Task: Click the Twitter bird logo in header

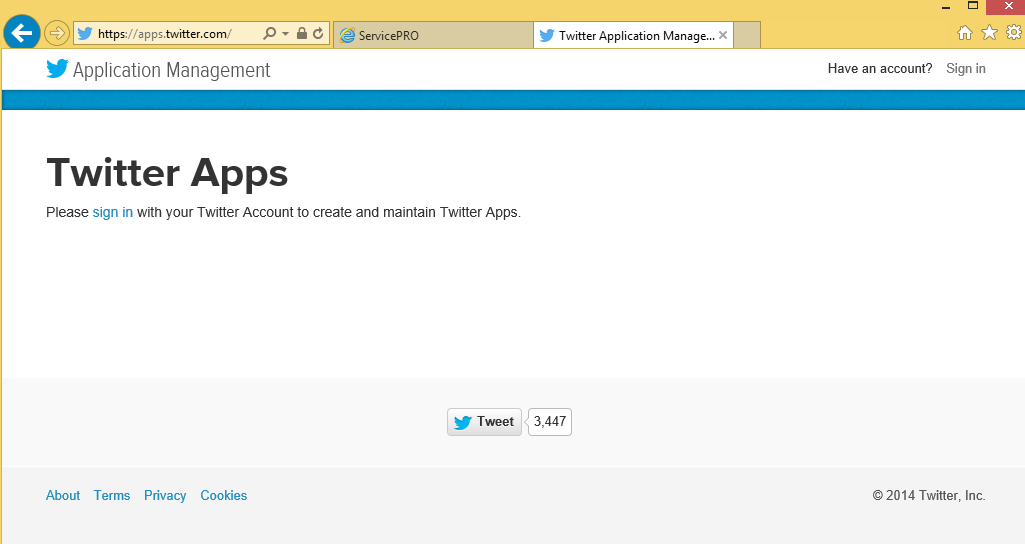Action: tap(57, 69)
